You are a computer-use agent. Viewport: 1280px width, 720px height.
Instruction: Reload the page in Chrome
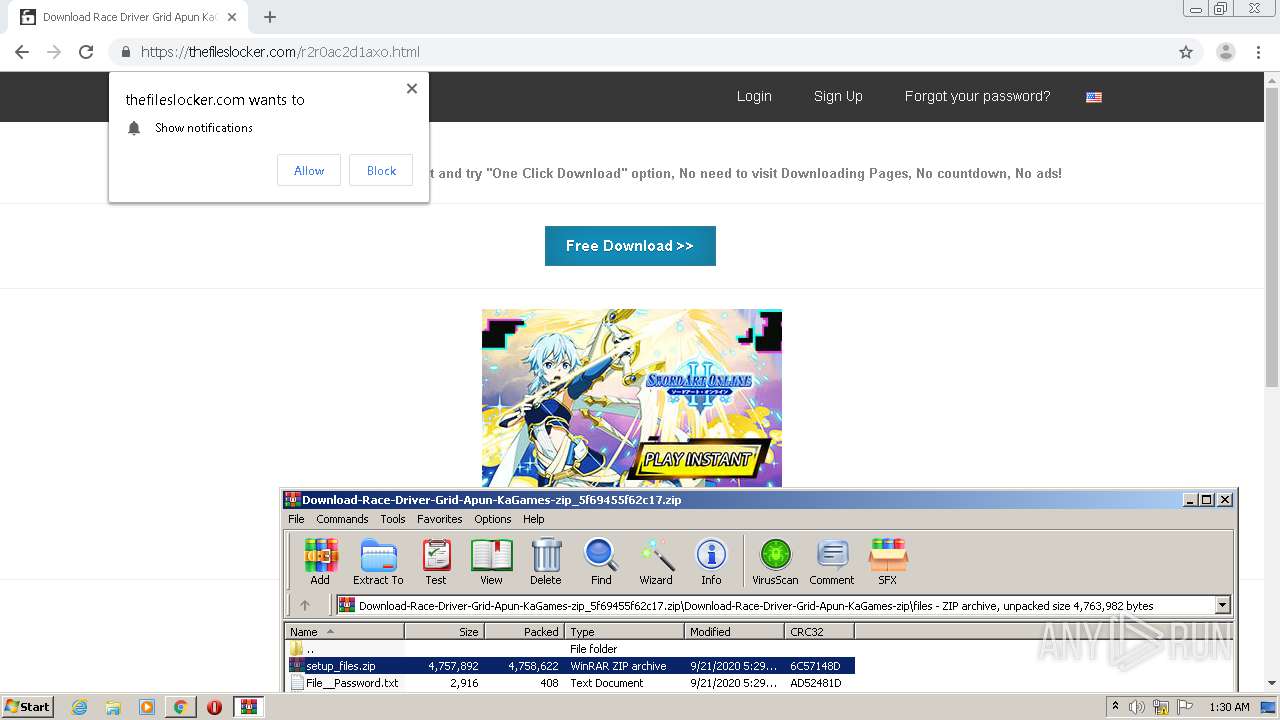click(x=86, y=52)
